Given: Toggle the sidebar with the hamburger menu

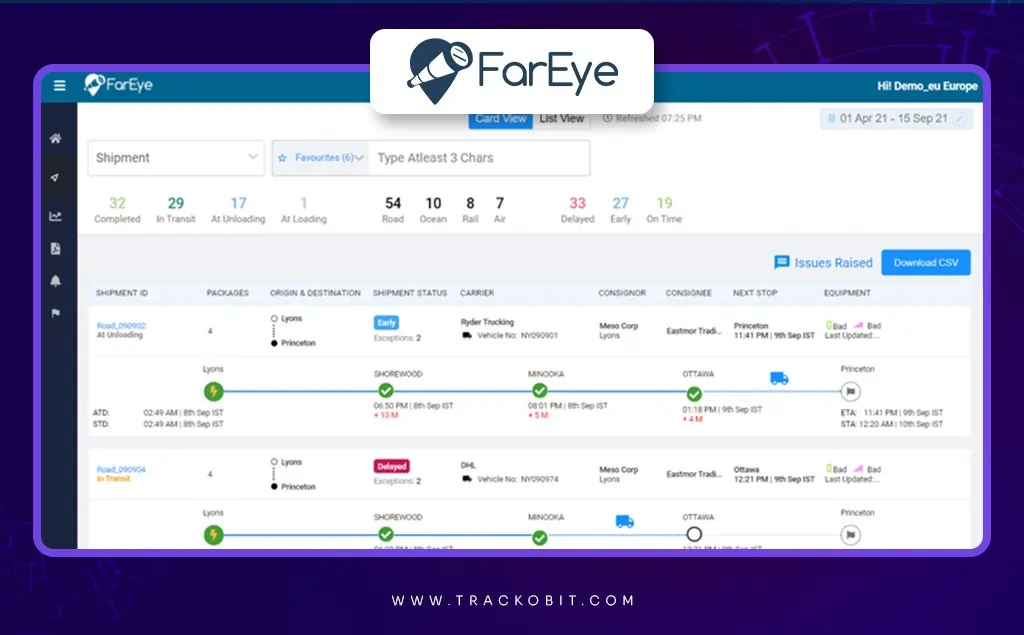Looking at the screenshot, I should click(59, 85).
